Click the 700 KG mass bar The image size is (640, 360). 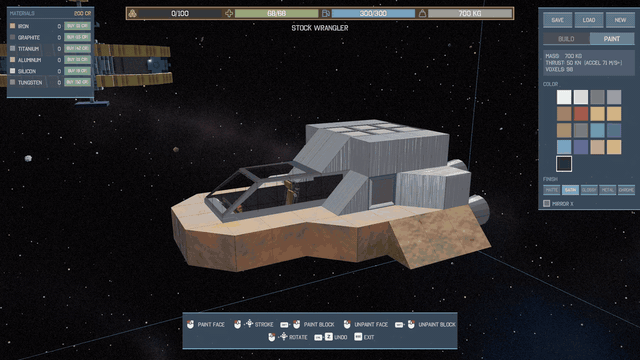point(470,13)
